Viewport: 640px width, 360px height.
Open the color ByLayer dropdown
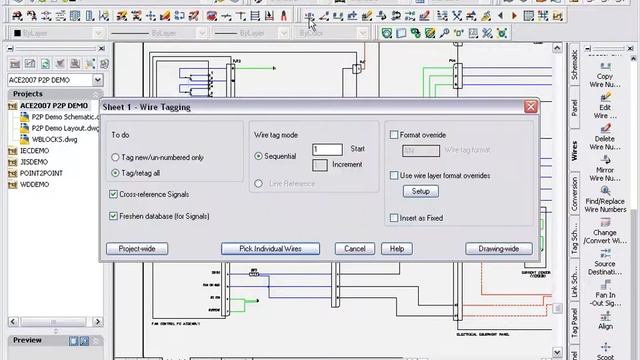pyautogui.click(x=98, y=33)
